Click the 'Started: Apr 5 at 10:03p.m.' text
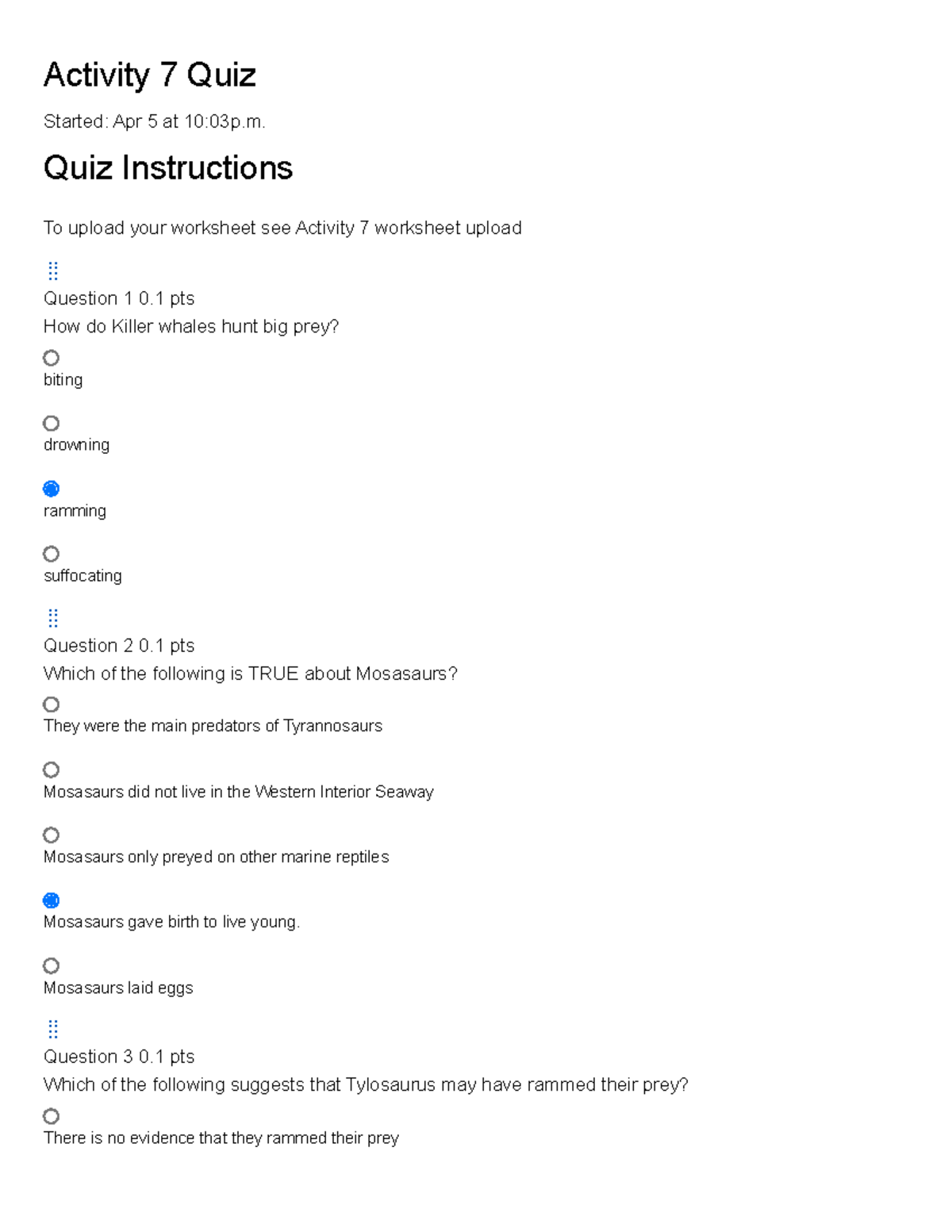Screen dimensions: 952x1232 click(x=155, y=121)
